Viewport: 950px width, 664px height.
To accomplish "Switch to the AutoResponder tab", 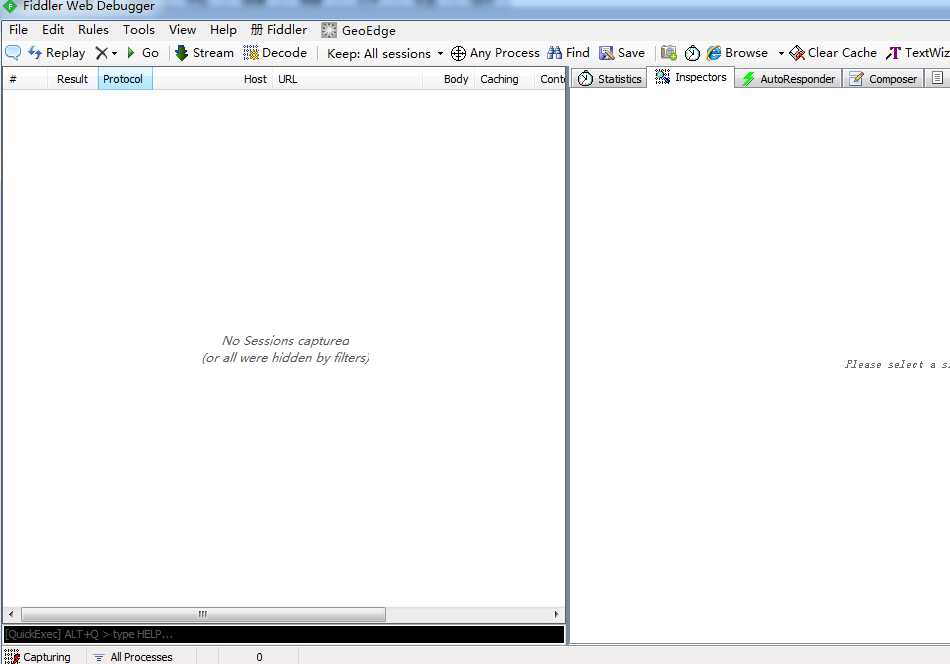I will [788, 79].
